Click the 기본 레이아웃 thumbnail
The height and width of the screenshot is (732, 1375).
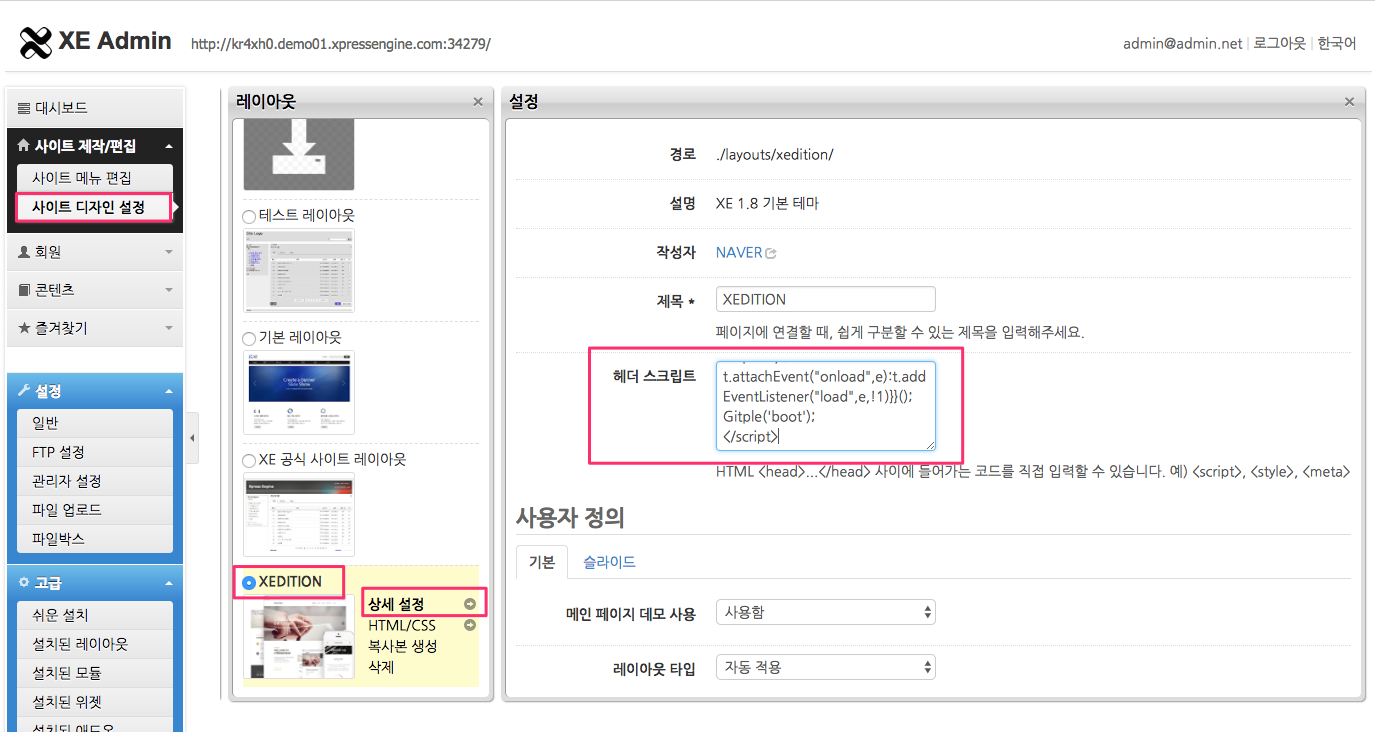pos(299,392)
